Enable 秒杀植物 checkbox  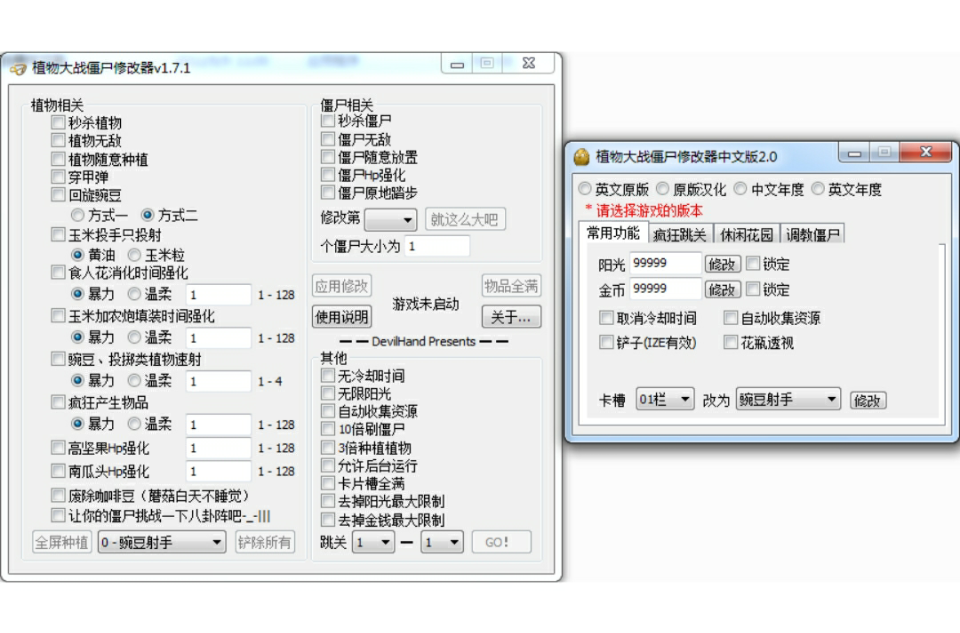click(58, 122)
